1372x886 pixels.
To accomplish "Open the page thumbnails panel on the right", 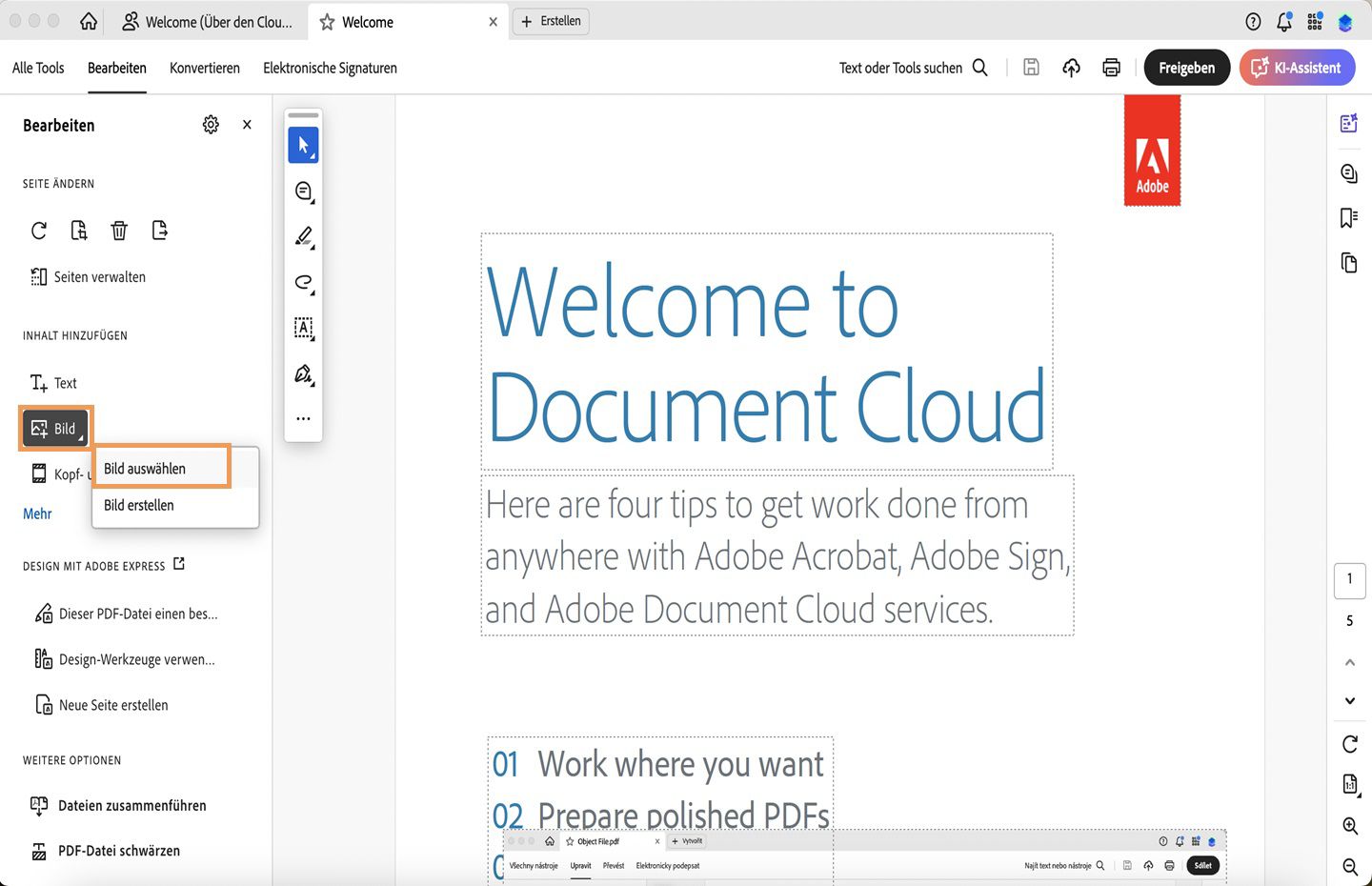I will [1348, 263].
